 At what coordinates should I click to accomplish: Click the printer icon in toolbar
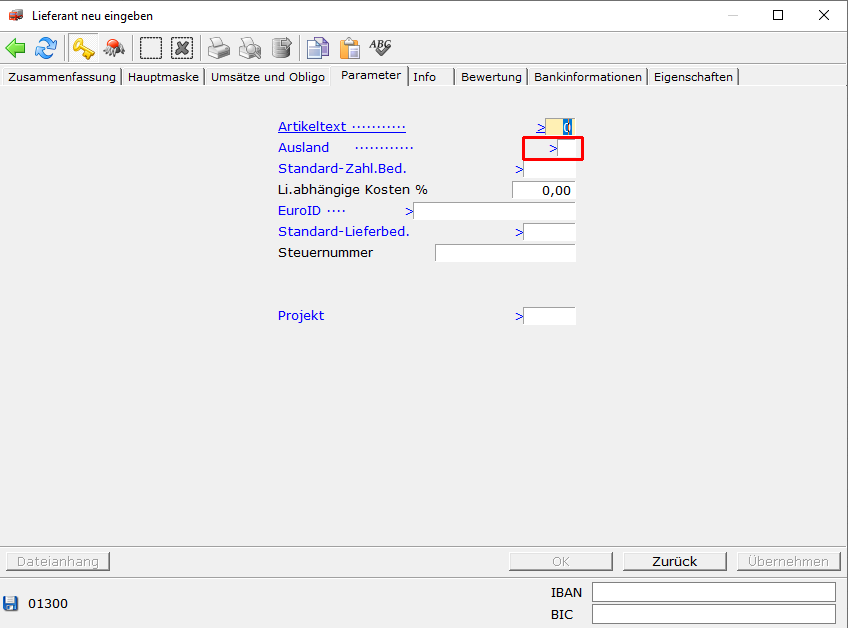(218, 48)
